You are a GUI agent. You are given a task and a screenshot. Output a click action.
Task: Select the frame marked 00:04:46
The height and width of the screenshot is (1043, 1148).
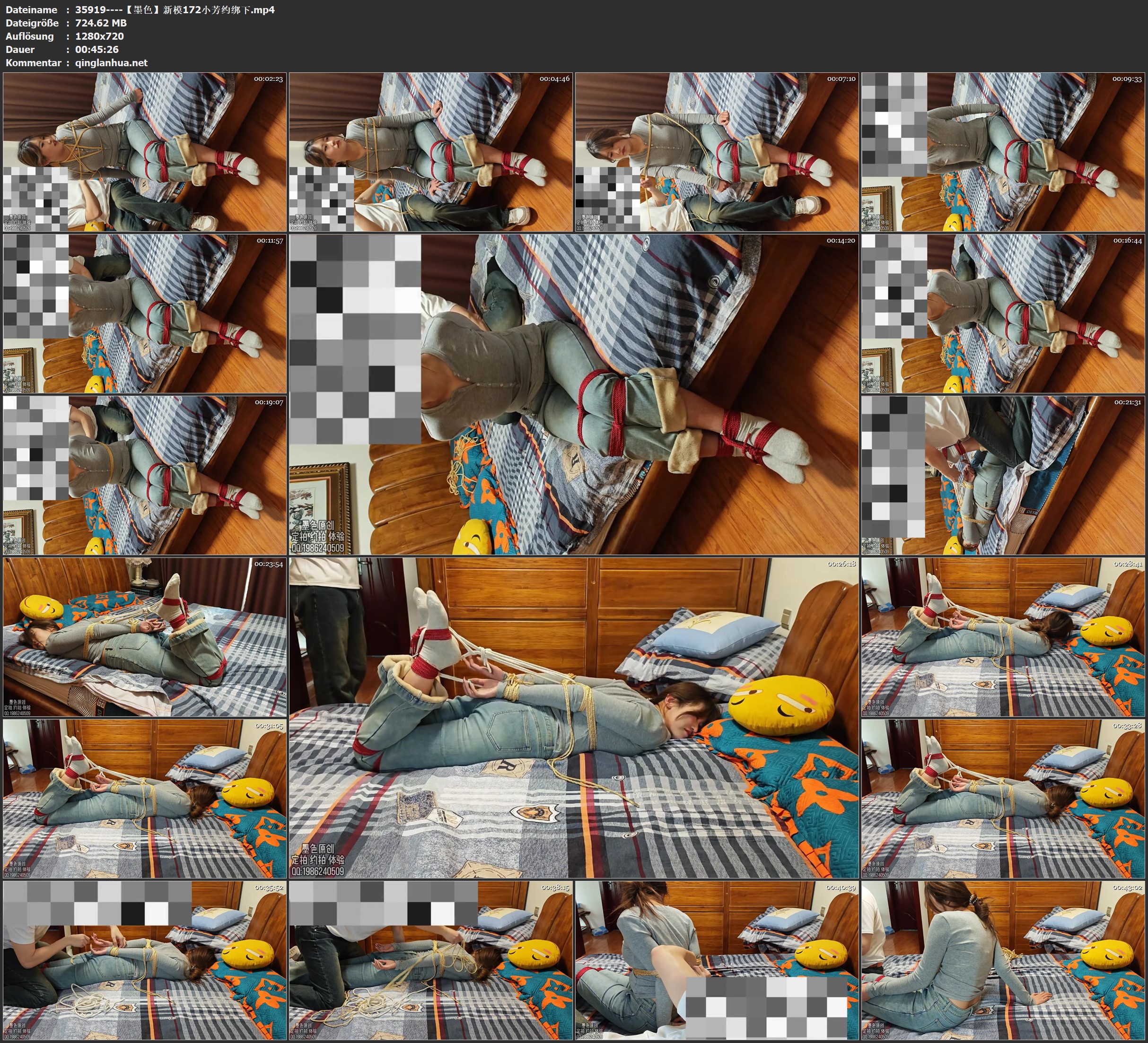tap(430, 152)
